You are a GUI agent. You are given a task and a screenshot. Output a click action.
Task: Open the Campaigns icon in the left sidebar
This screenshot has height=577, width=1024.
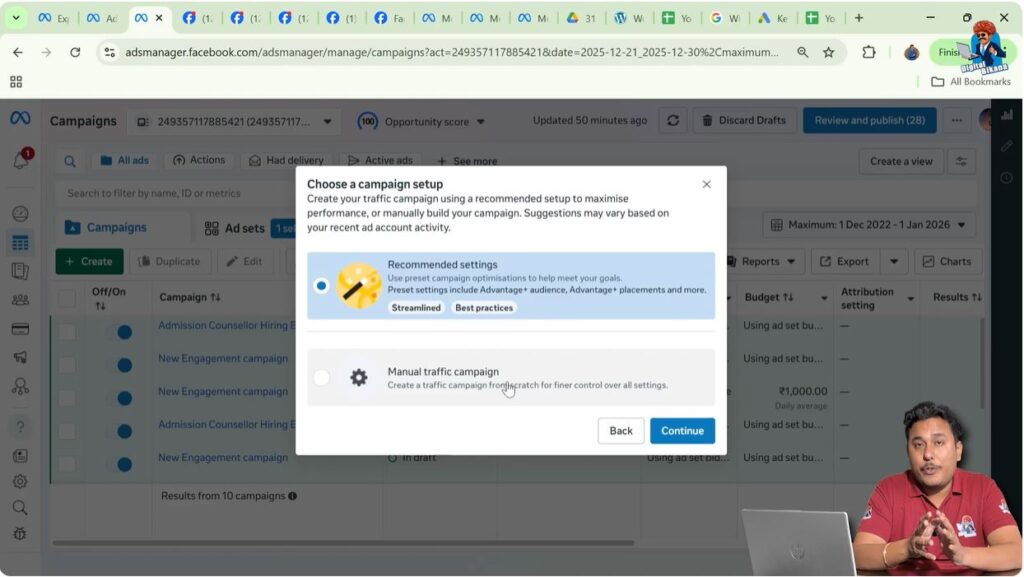coord(21,241)
